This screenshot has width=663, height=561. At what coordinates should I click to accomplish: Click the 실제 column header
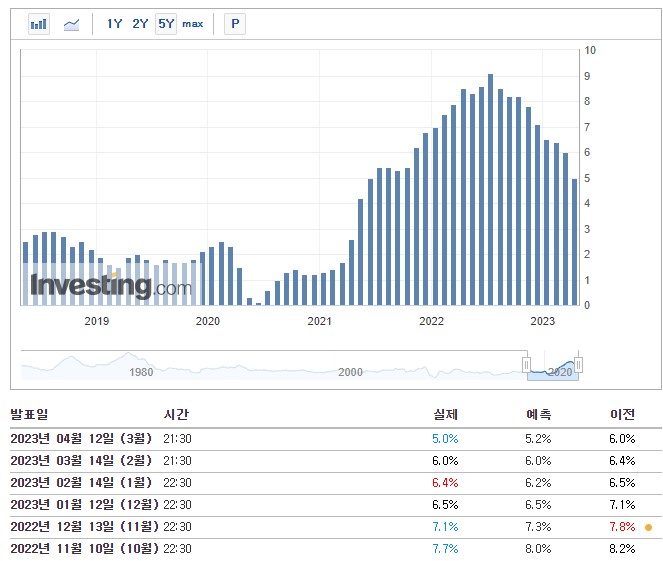coord(445,414)
